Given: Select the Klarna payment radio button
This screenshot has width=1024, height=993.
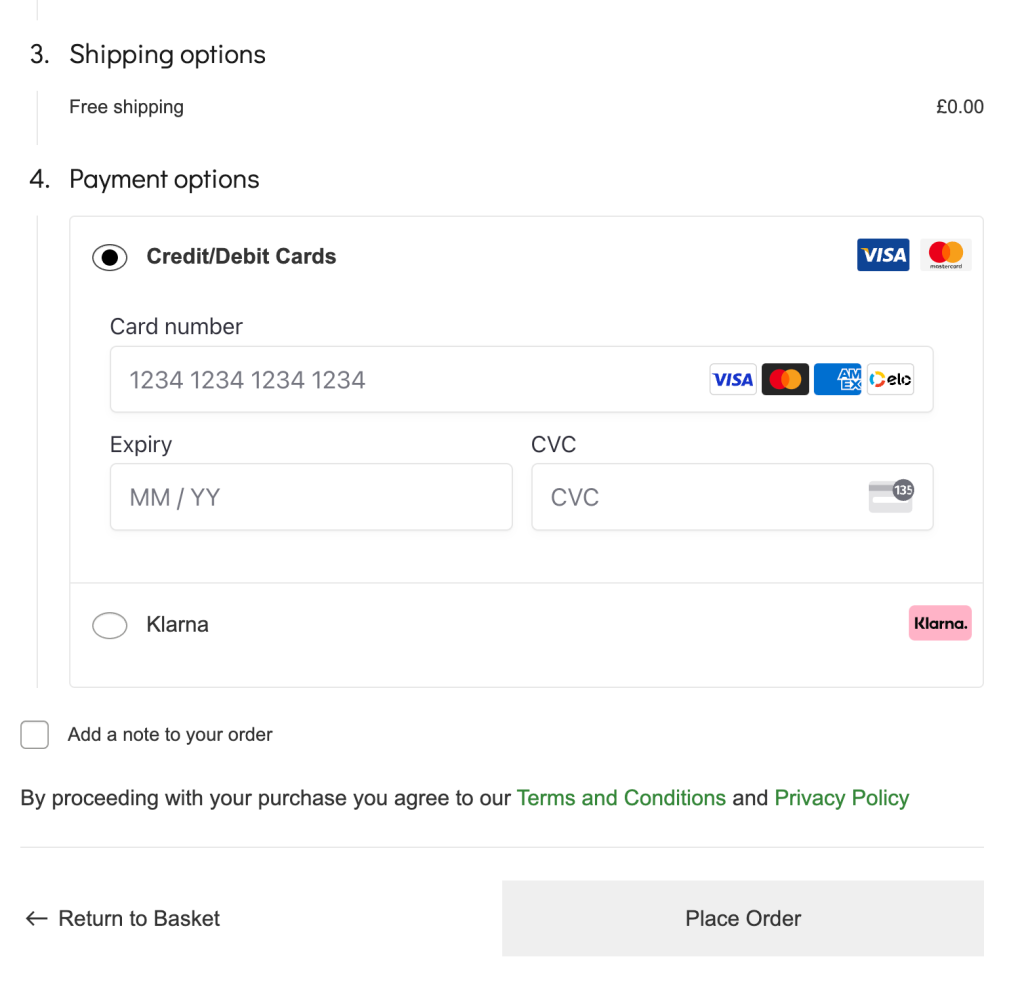Looking at the screenshot, I should [110, 625].
